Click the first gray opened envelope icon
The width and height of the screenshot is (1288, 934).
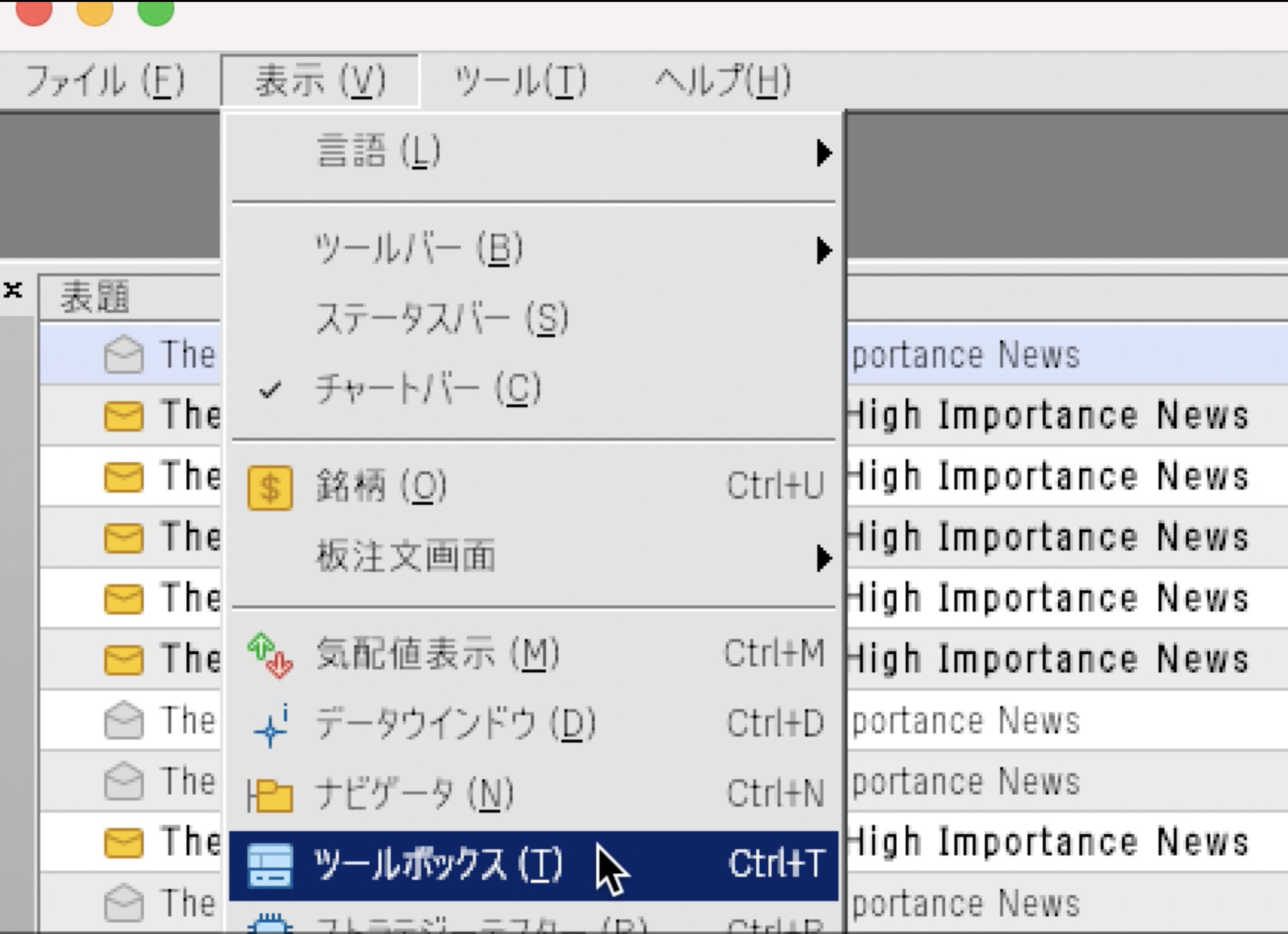(x=123, y=354)
